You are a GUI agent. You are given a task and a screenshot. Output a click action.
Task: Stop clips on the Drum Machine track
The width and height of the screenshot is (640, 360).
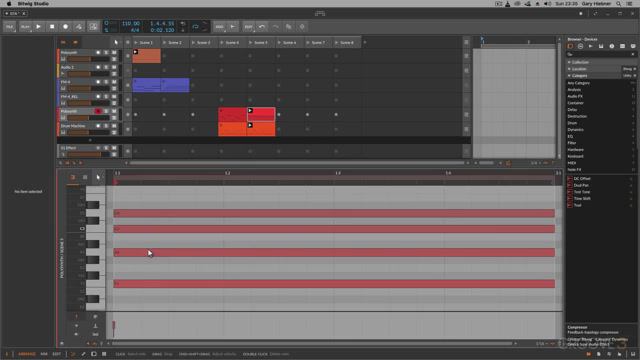click(x=127, y=129)
